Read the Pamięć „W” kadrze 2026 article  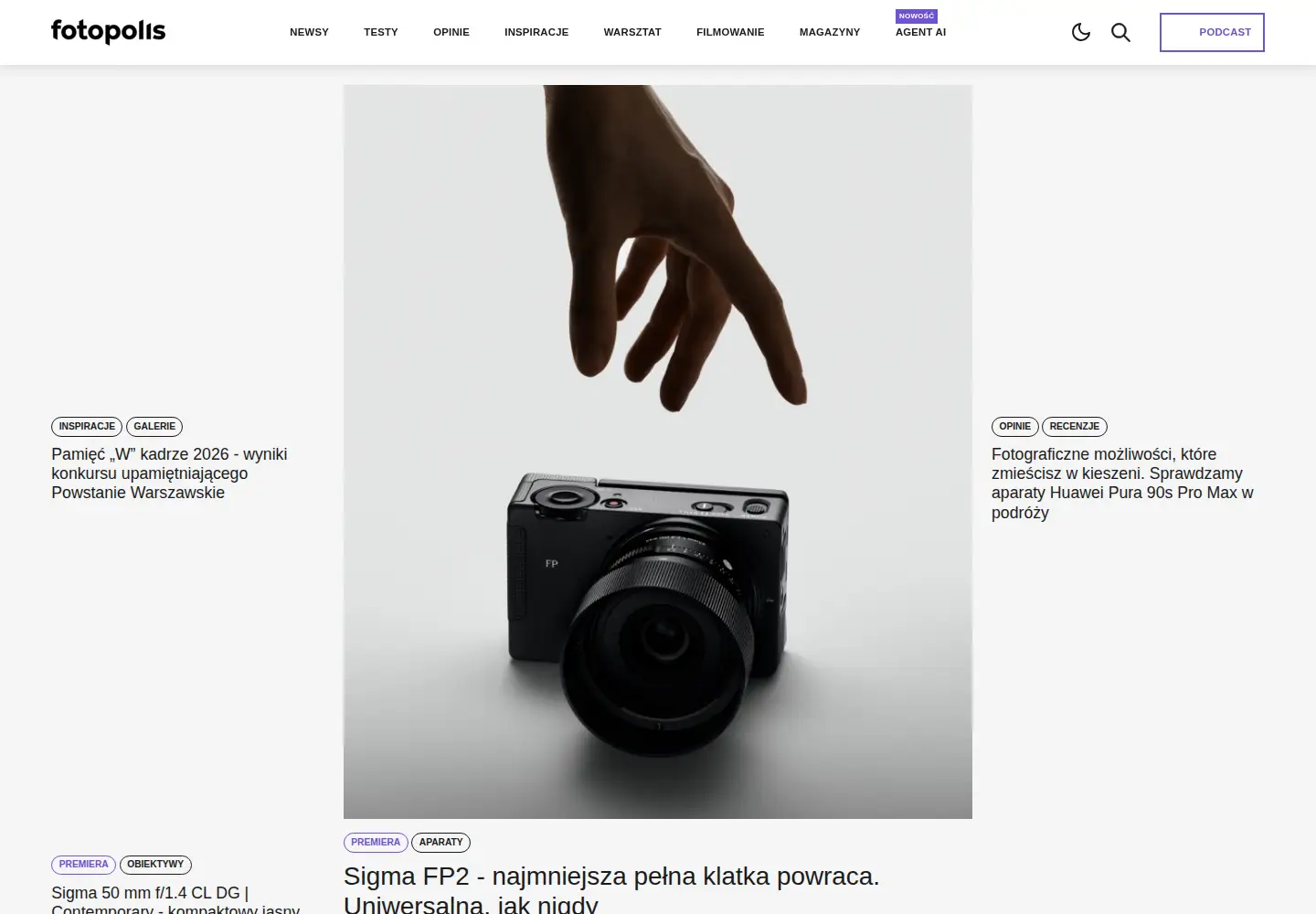tap(169, 473)
